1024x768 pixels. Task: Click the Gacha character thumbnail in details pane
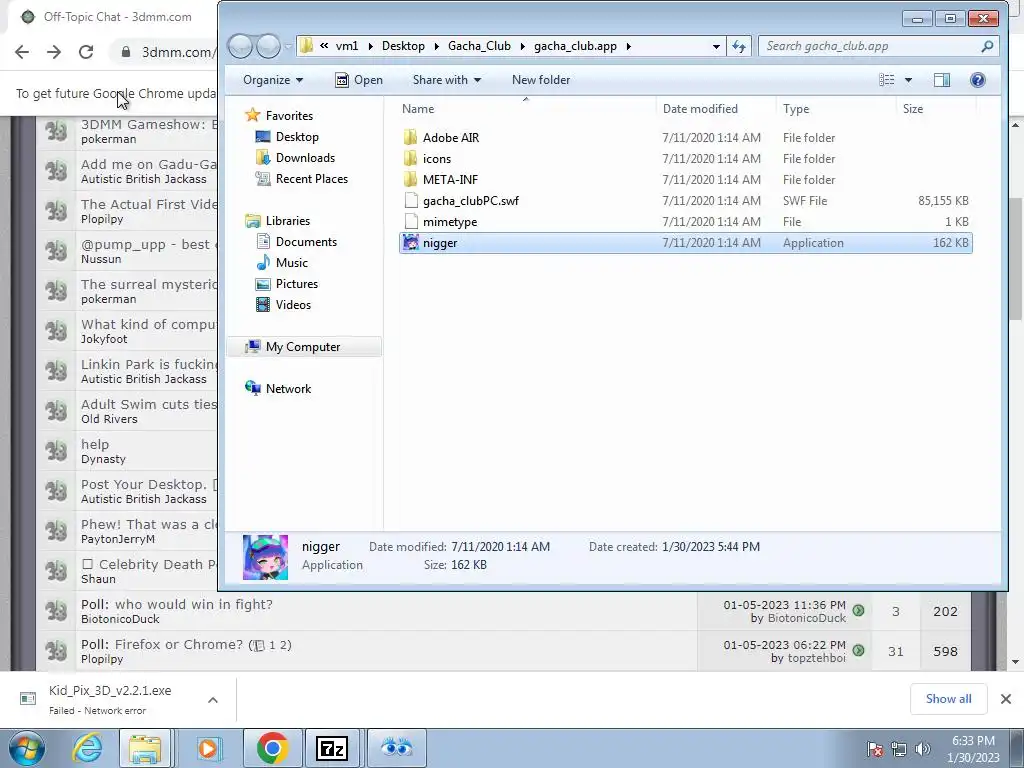tap(265, 557)
